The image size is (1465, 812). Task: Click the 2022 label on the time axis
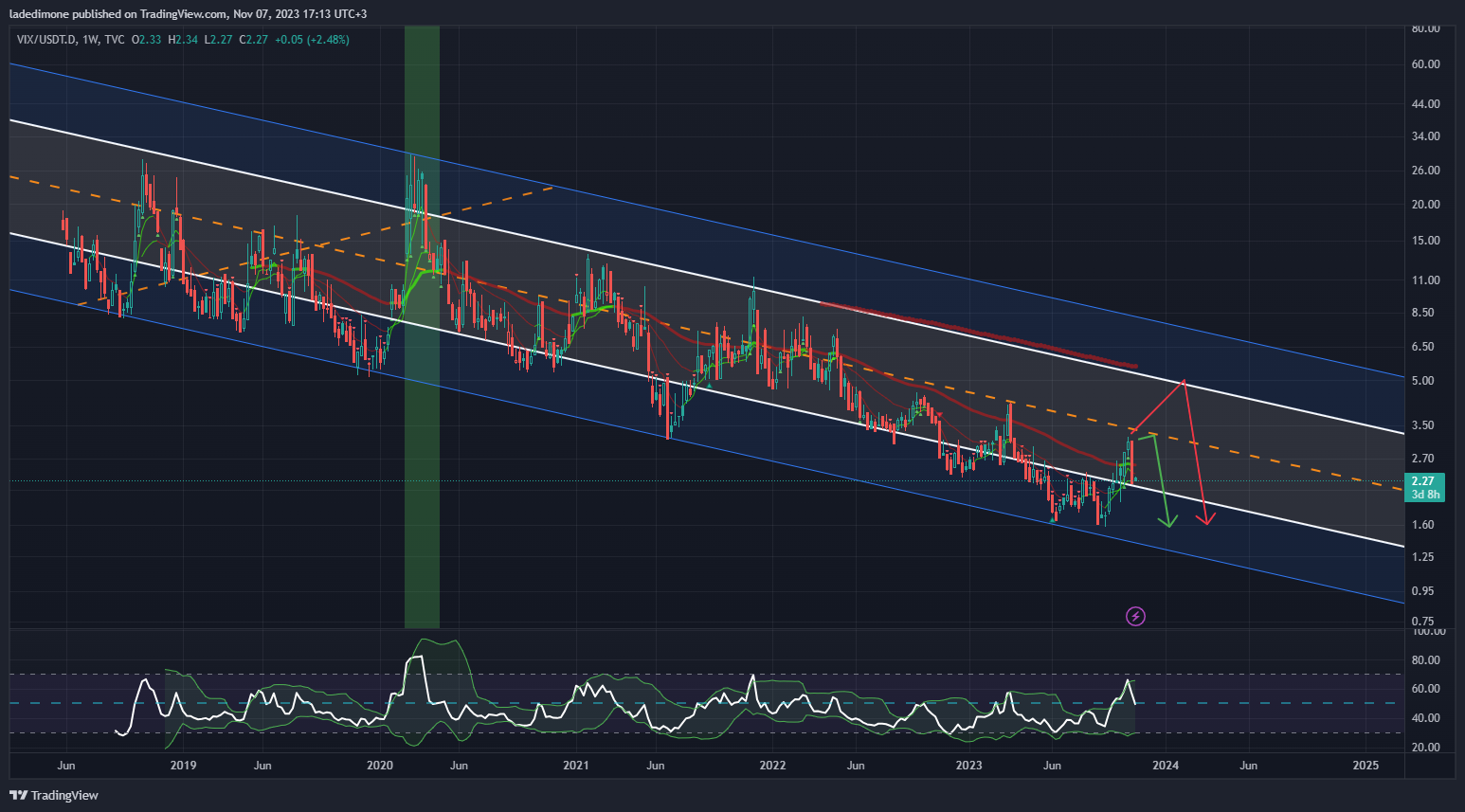(772, 766)
